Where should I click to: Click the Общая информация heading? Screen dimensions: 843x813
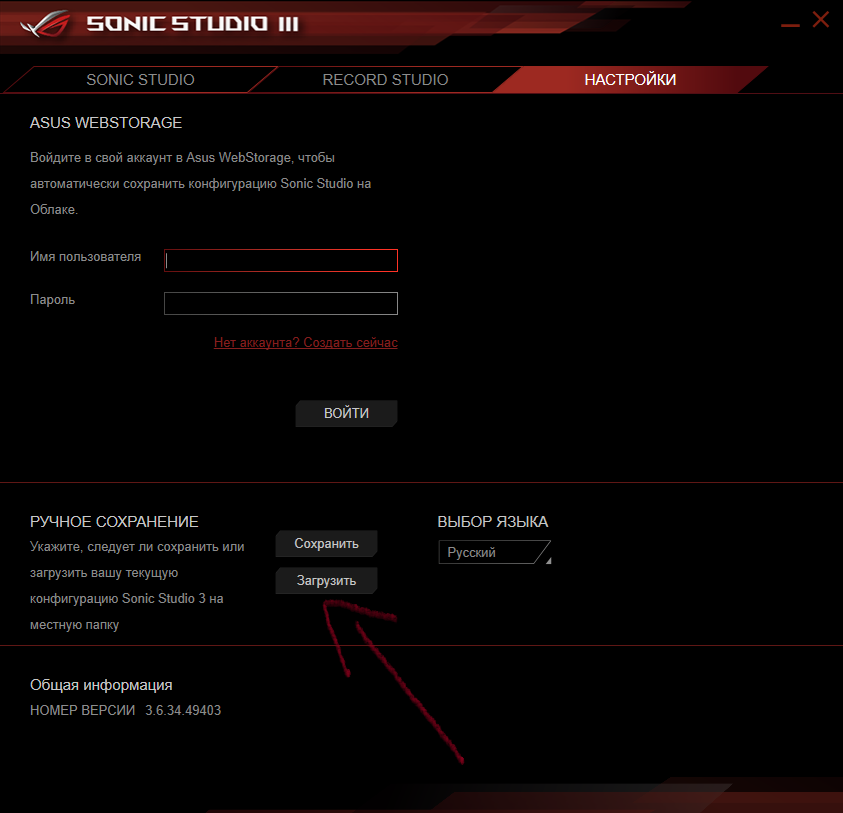click(101, 685)
